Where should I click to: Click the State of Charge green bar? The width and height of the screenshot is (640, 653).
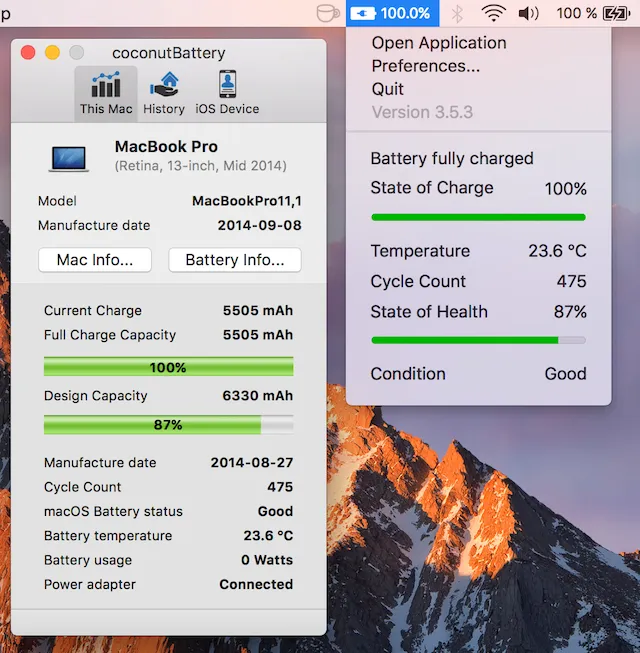coord(478,217)
